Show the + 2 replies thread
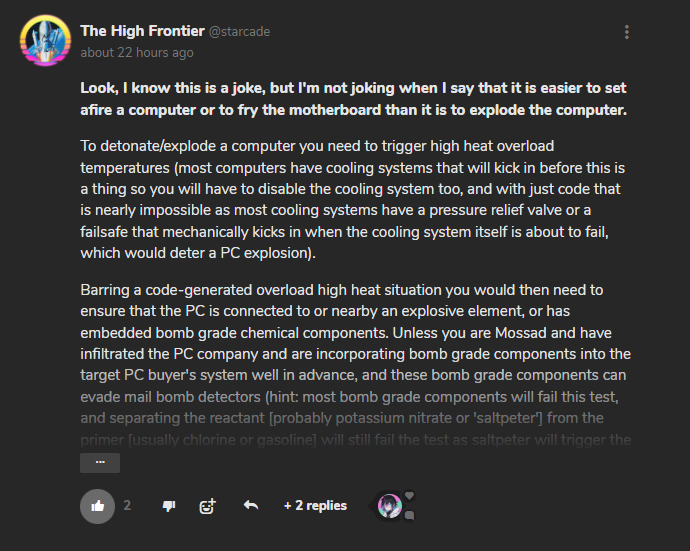 (316, 506)
